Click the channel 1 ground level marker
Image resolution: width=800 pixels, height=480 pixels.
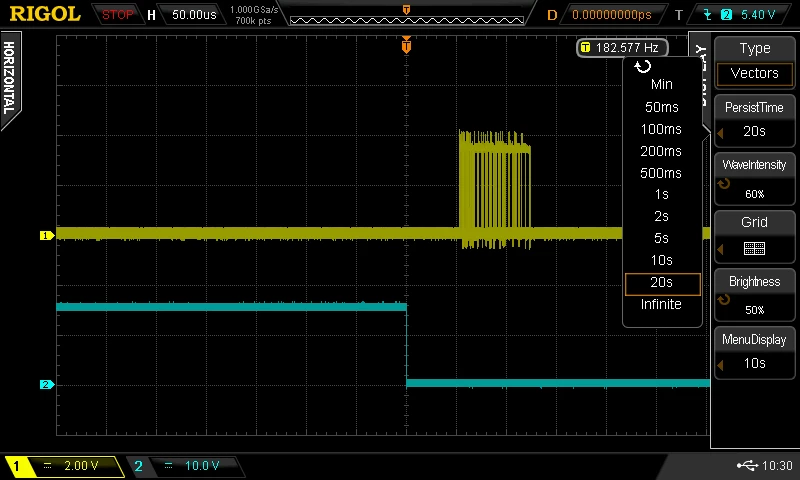click(x=46, y=235)
